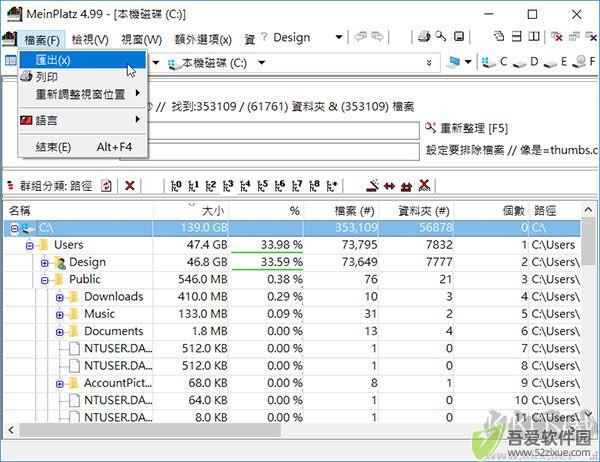Click the save disk toolbar icon

click(x=459, y=37)
